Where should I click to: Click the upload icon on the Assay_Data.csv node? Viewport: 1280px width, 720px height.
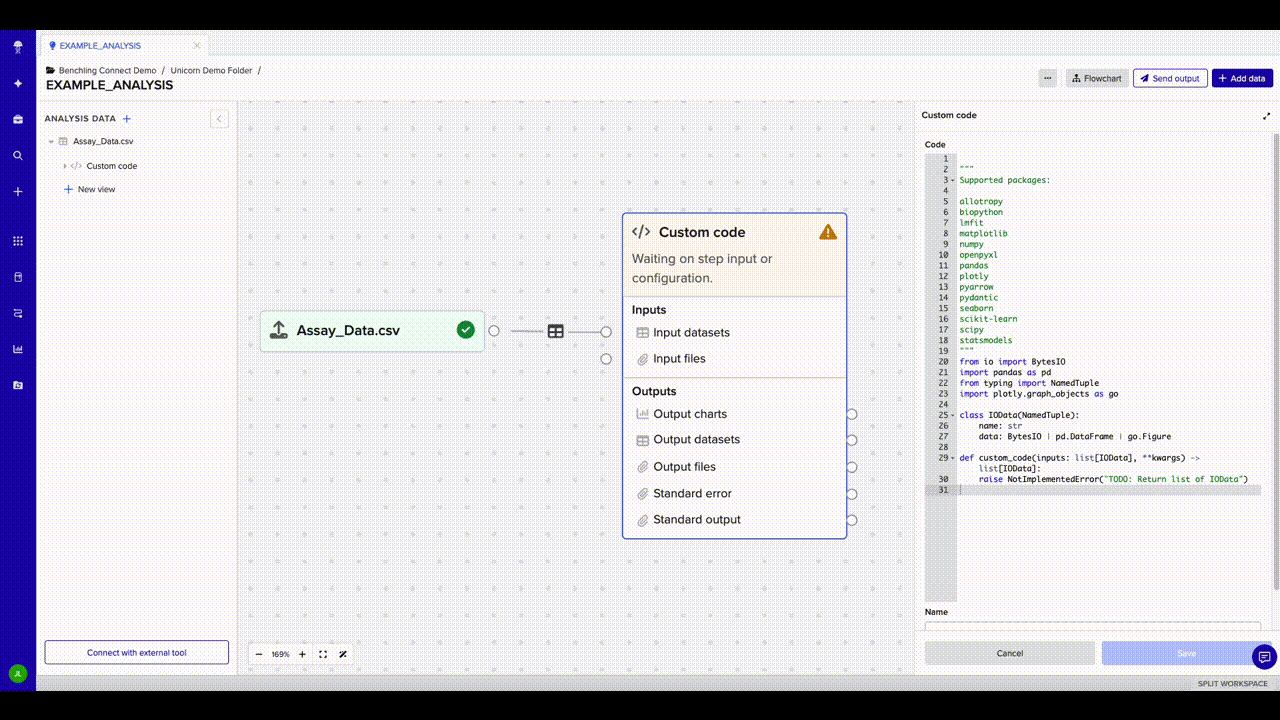pos(279,330)
